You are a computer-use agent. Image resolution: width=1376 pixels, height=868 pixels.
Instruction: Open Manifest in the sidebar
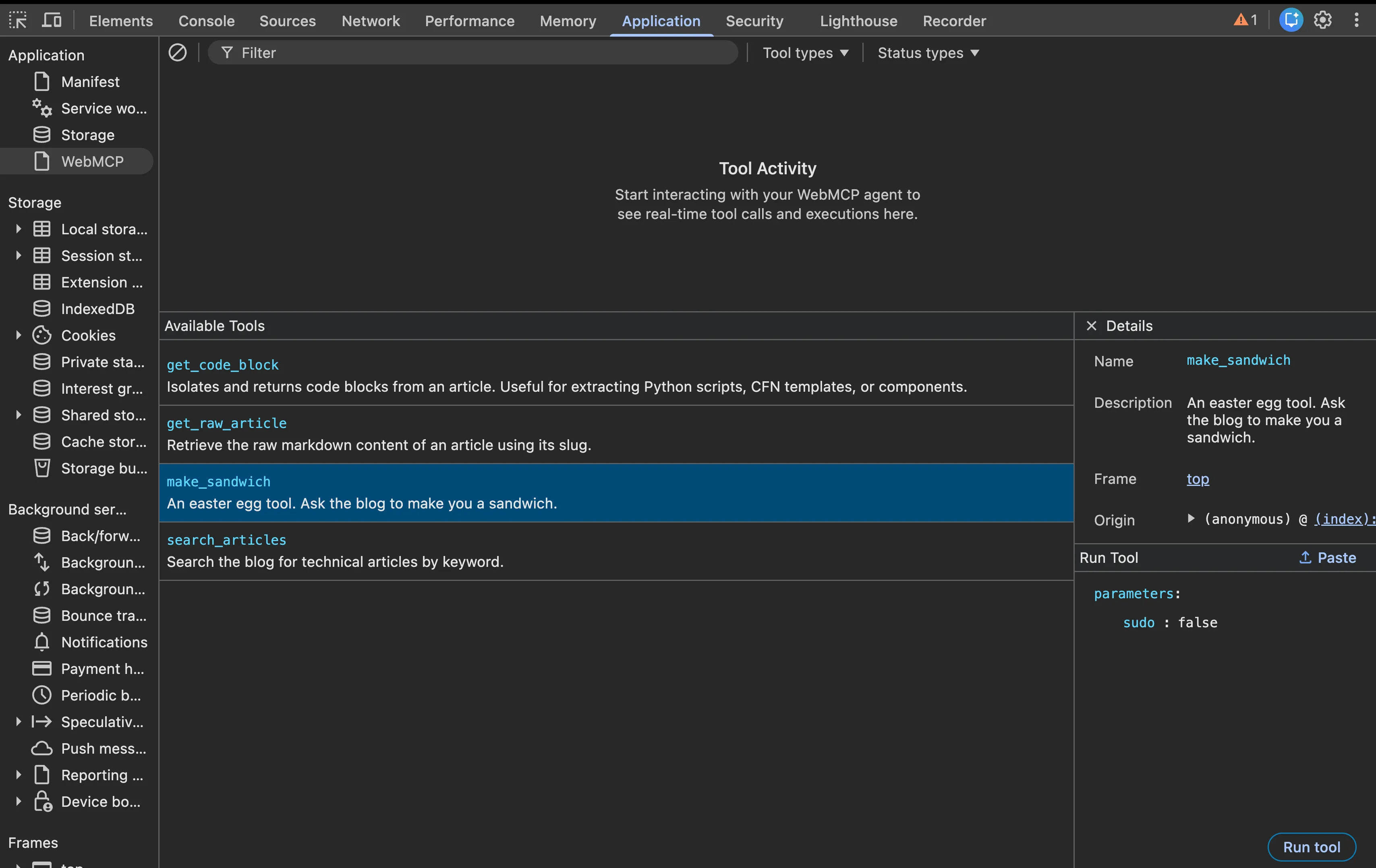point(77,82)
